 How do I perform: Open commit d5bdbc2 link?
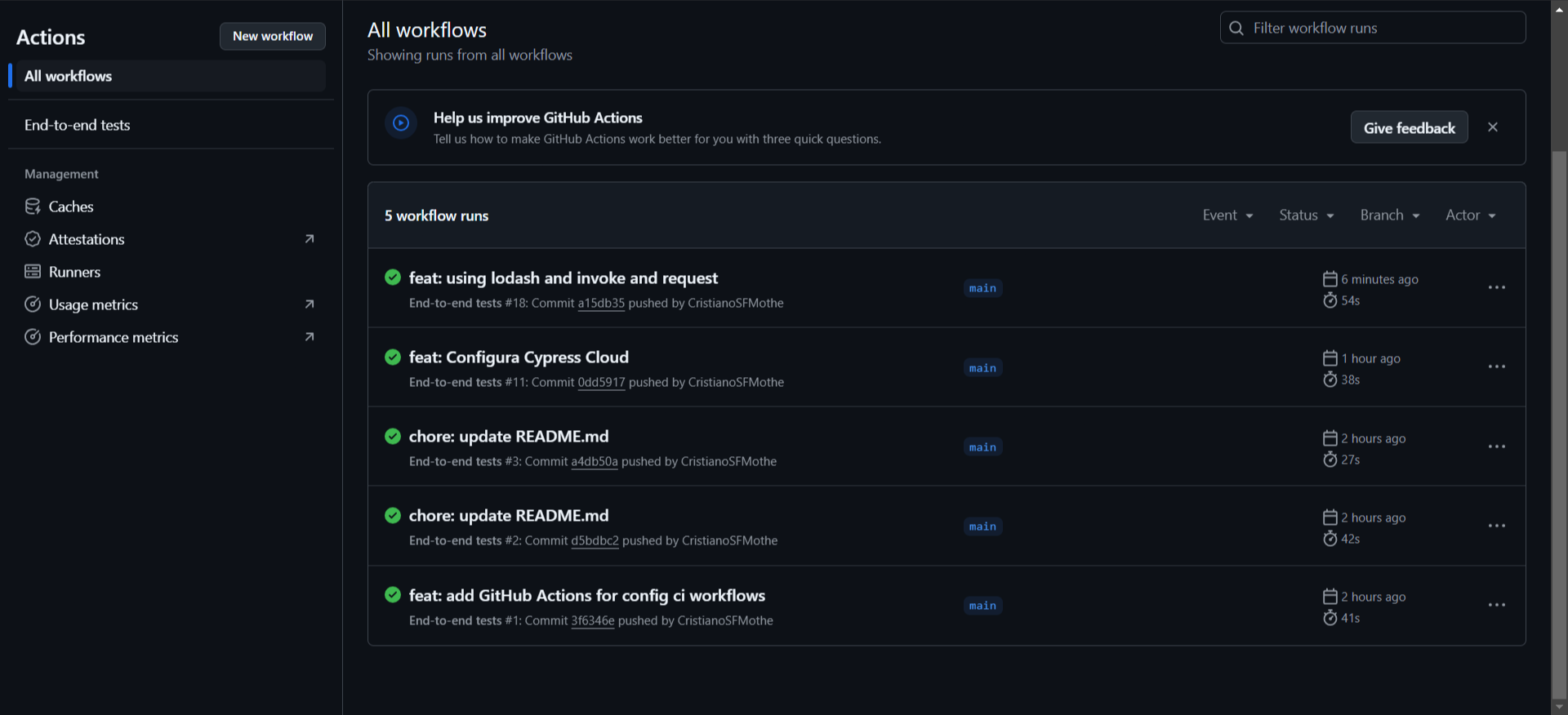[x=595, y=540]
